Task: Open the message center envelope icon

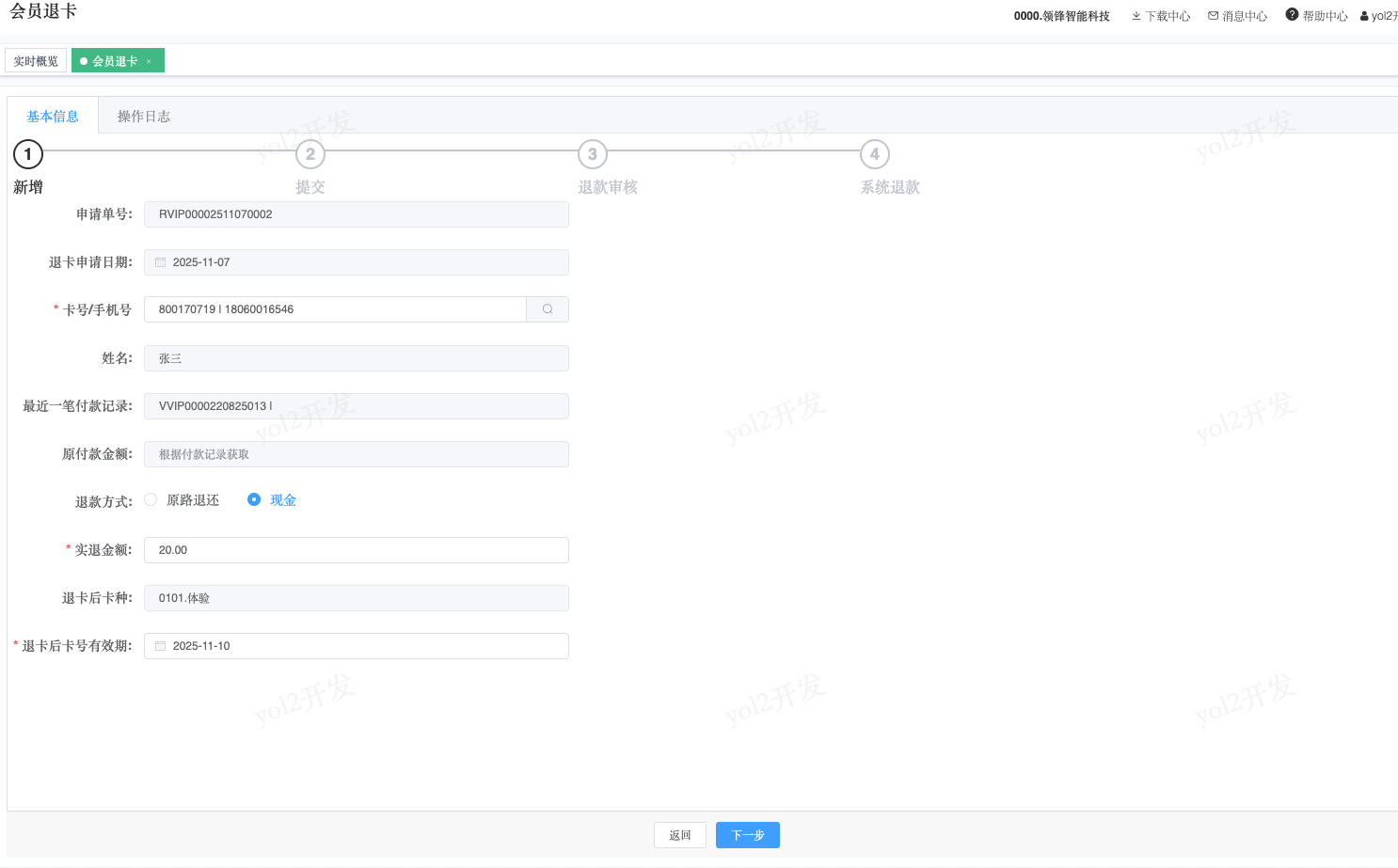Action: click(1214, 16)
